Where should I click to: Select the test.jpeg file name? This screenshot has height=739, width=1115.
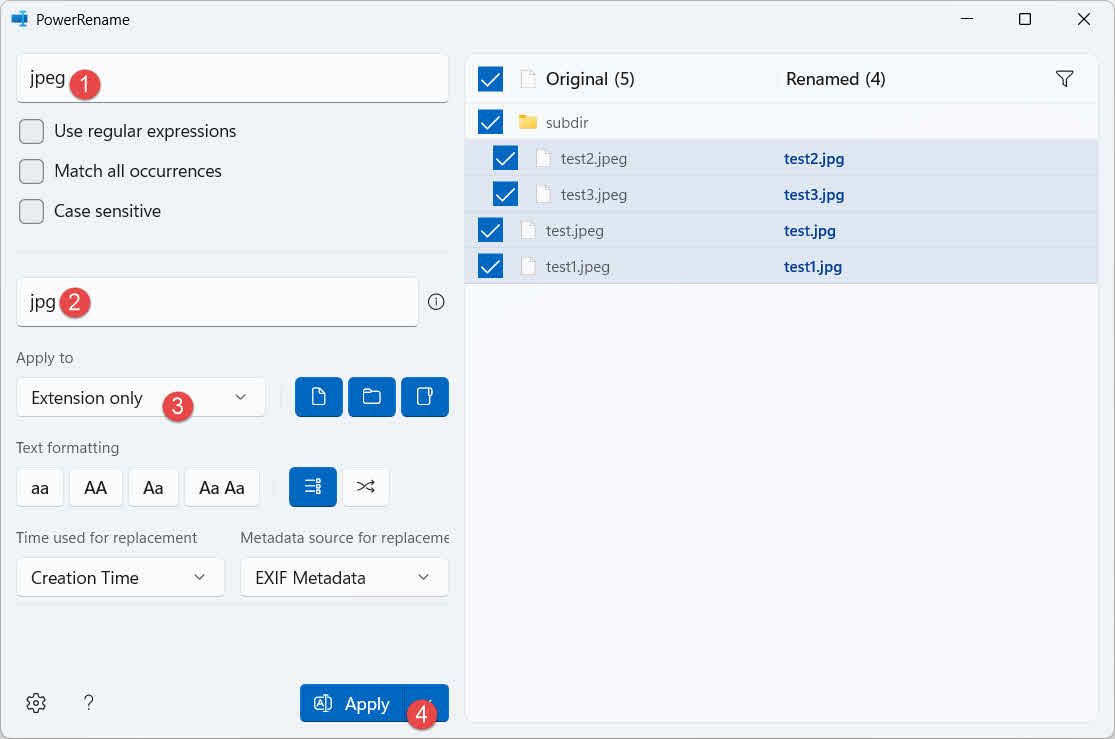[x=575, y=231]
